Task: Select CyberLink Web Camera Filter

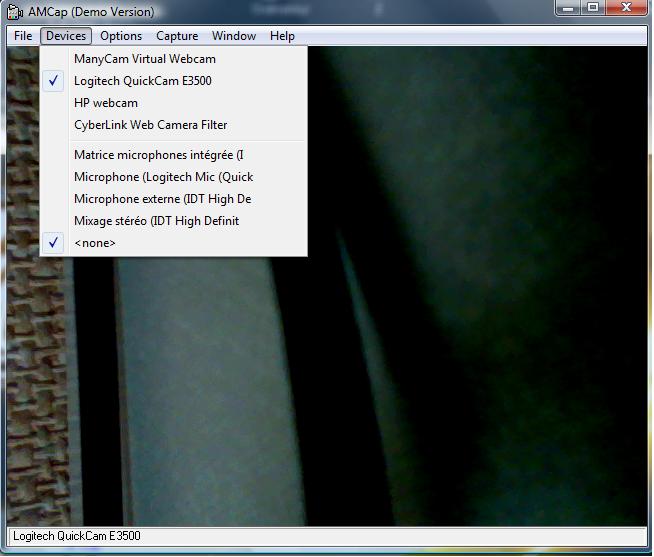Action: coord(174,125)
